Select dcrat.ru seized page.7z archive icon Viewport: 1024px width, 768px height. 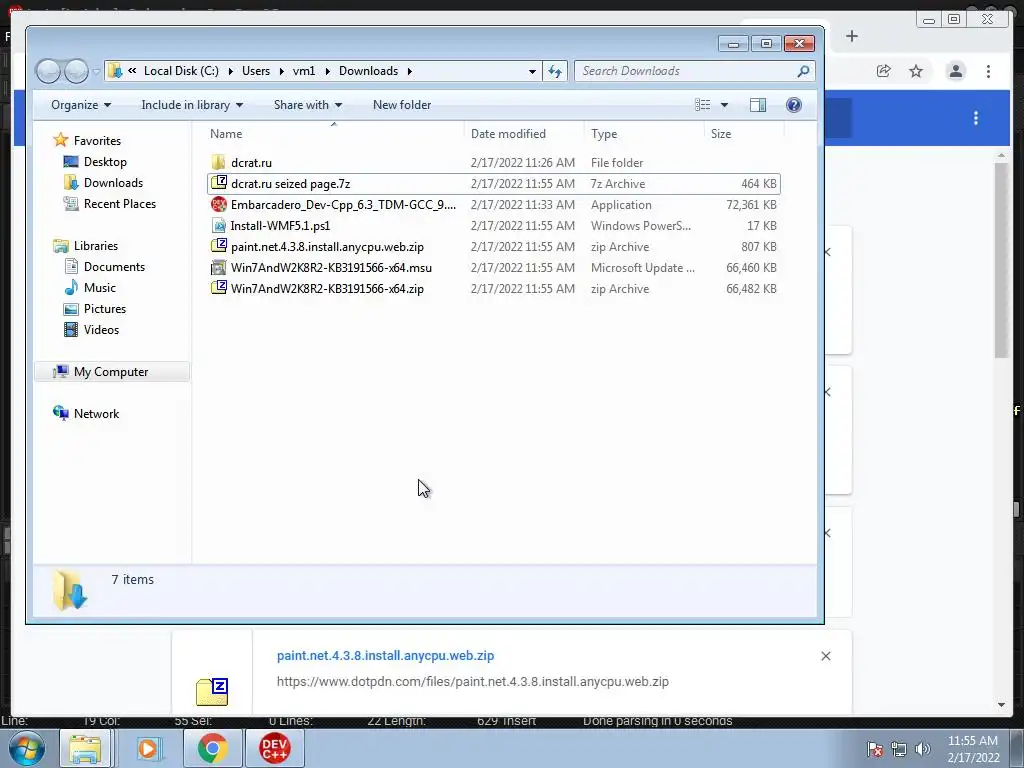click(219, 184)
